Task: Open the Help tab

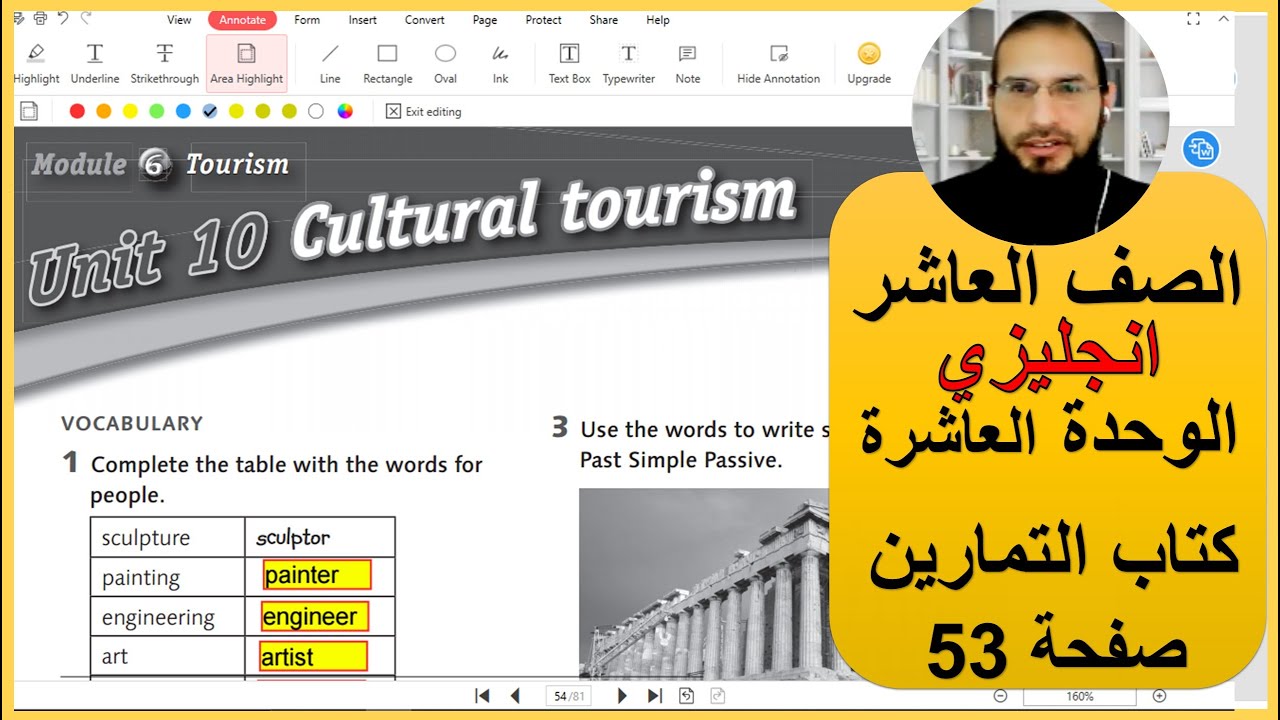Action: 658,20
